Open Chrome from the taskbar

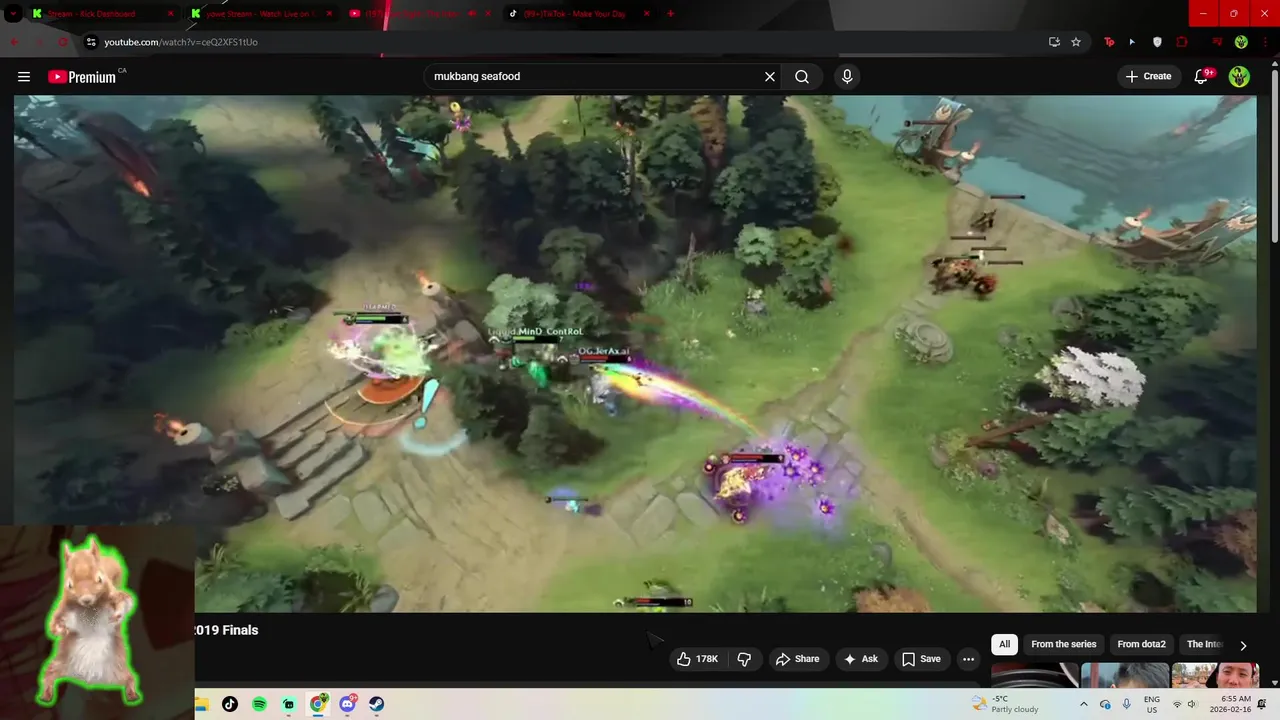318,704
